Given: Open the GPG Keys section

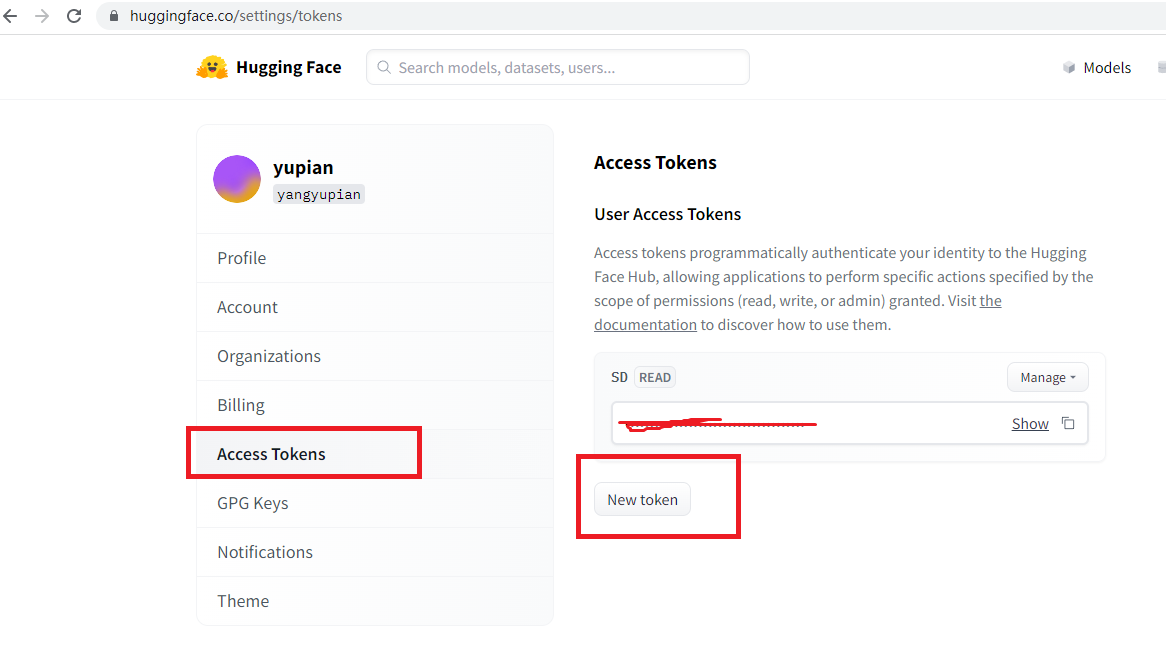Looking at the screenshot, I should click(375, 503).
